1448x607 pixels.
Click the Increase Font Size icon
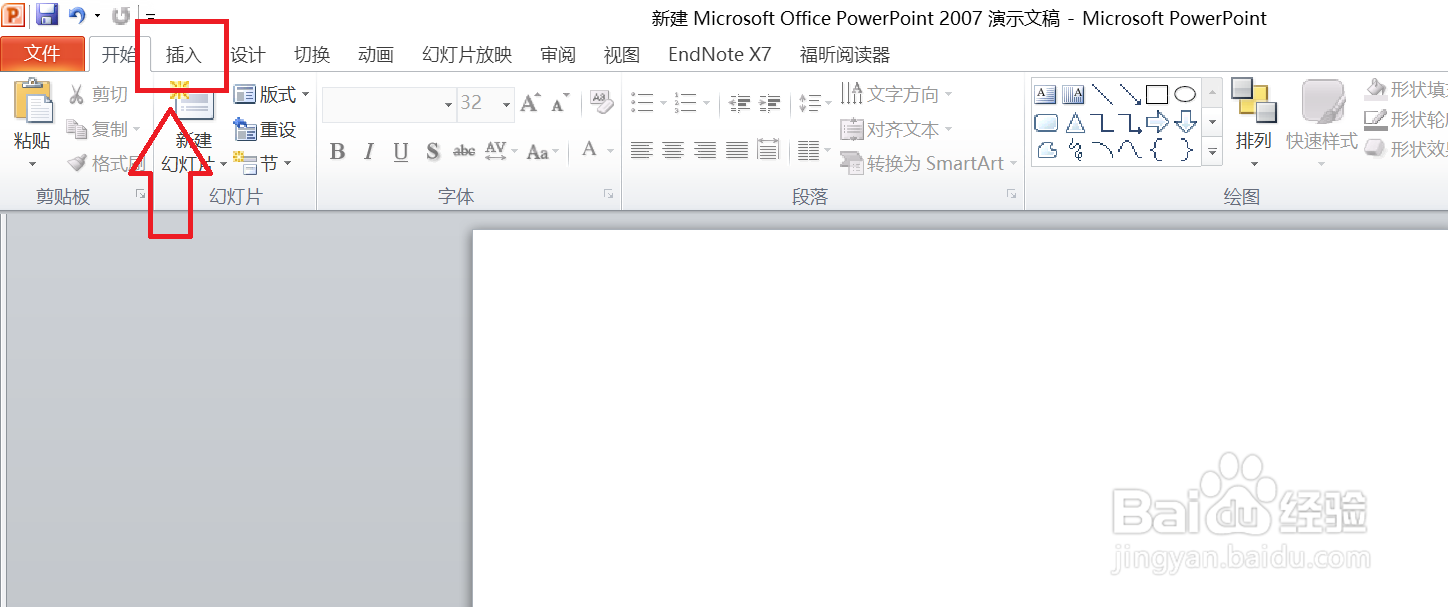click(530, 102)
